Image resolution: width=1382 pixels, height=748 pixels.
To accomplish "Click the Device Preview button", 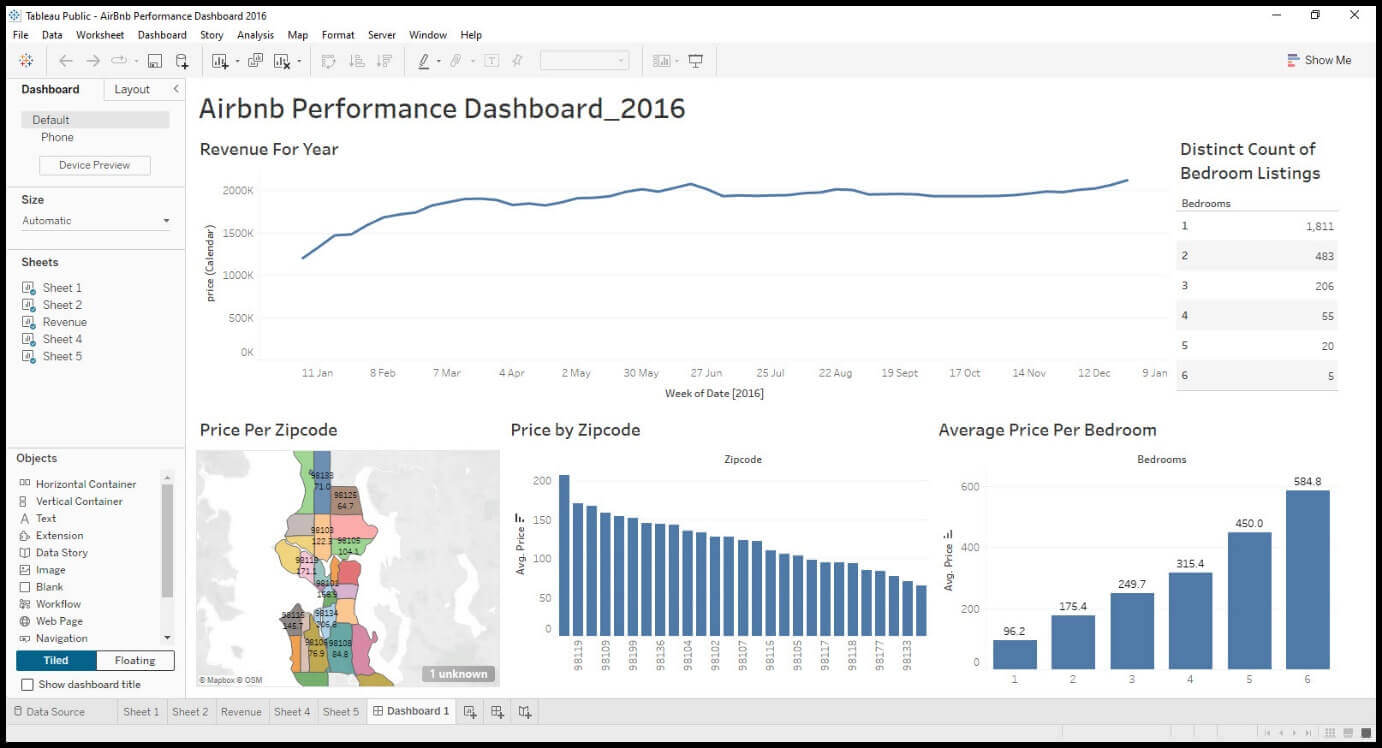I will (x=93, y=164).
